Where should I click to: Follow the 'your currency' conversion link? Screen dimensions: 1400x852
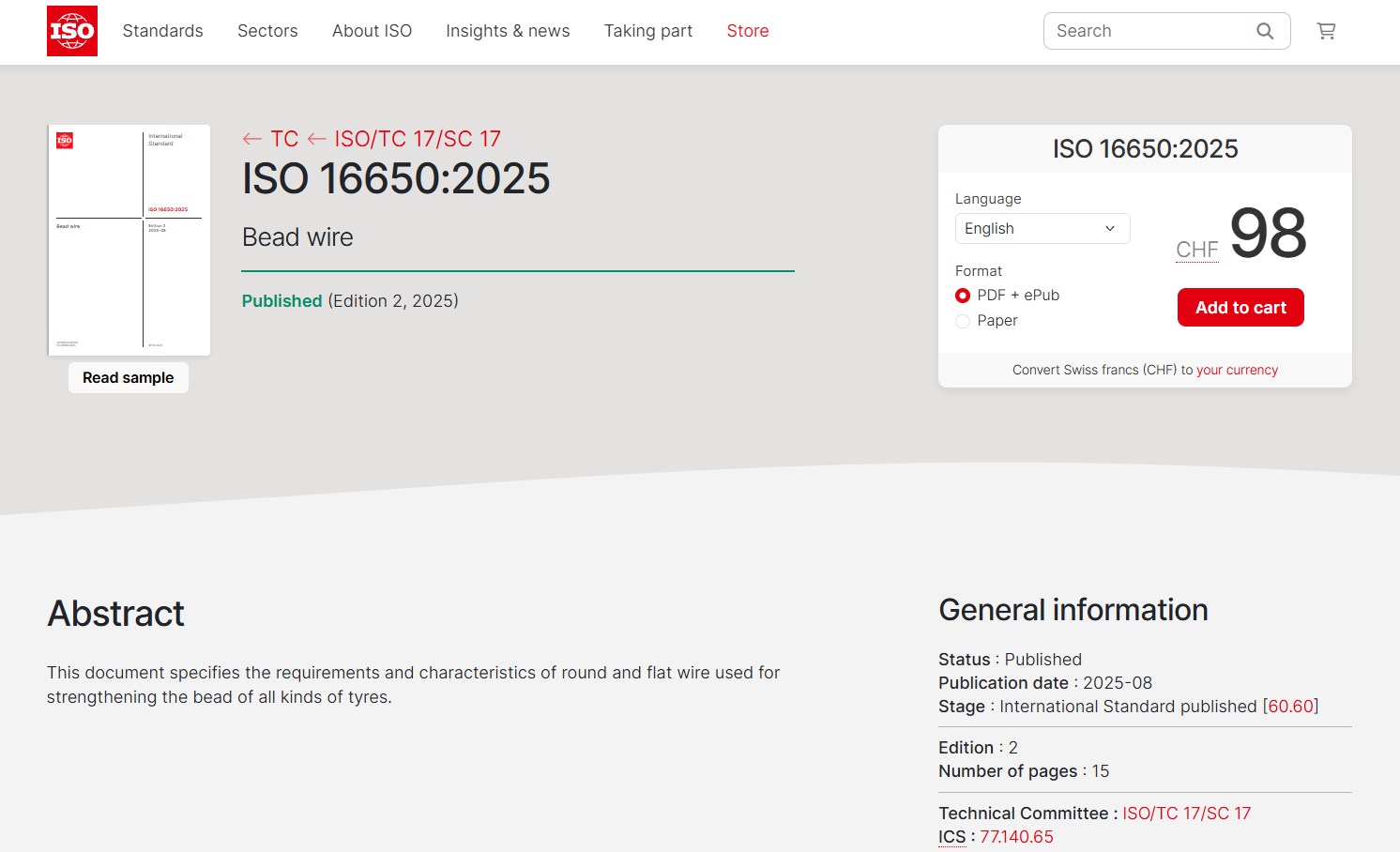coord(1237,370)
